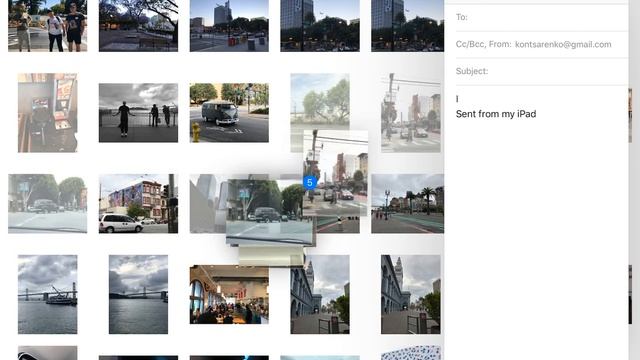This screenshot has width=640, height=360.
Task: Open the black and white waterfront silhouettes photo
Action: point(138,113)
